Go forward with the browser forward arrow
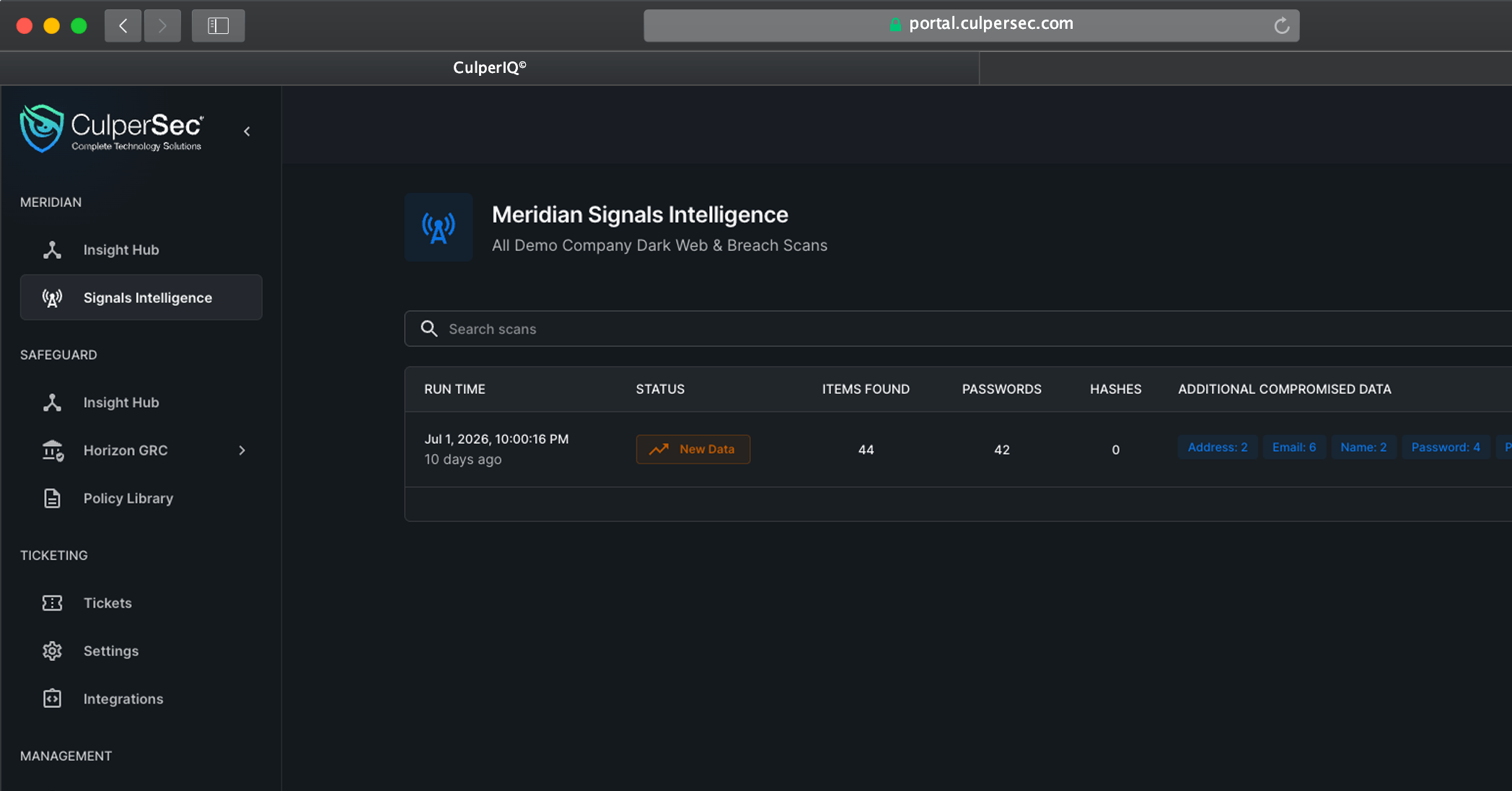The width and height of the screenshot is (1512, 791). point(162,26)
